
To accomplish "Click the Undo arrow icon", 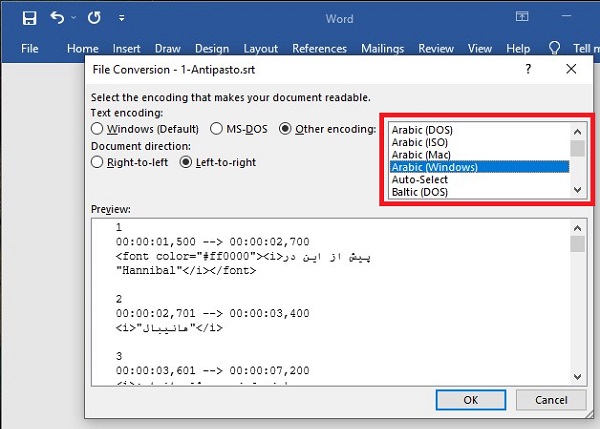I will click(x=57, y=18).
